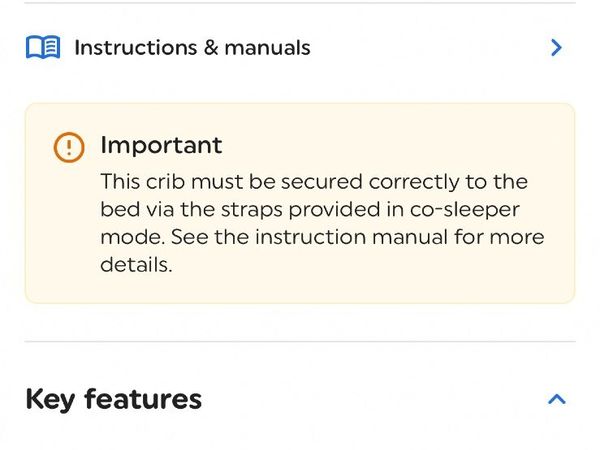The height and width of the screenshot is (450, 600).
Task: Click the Important heading text
Action: [161, 145]
